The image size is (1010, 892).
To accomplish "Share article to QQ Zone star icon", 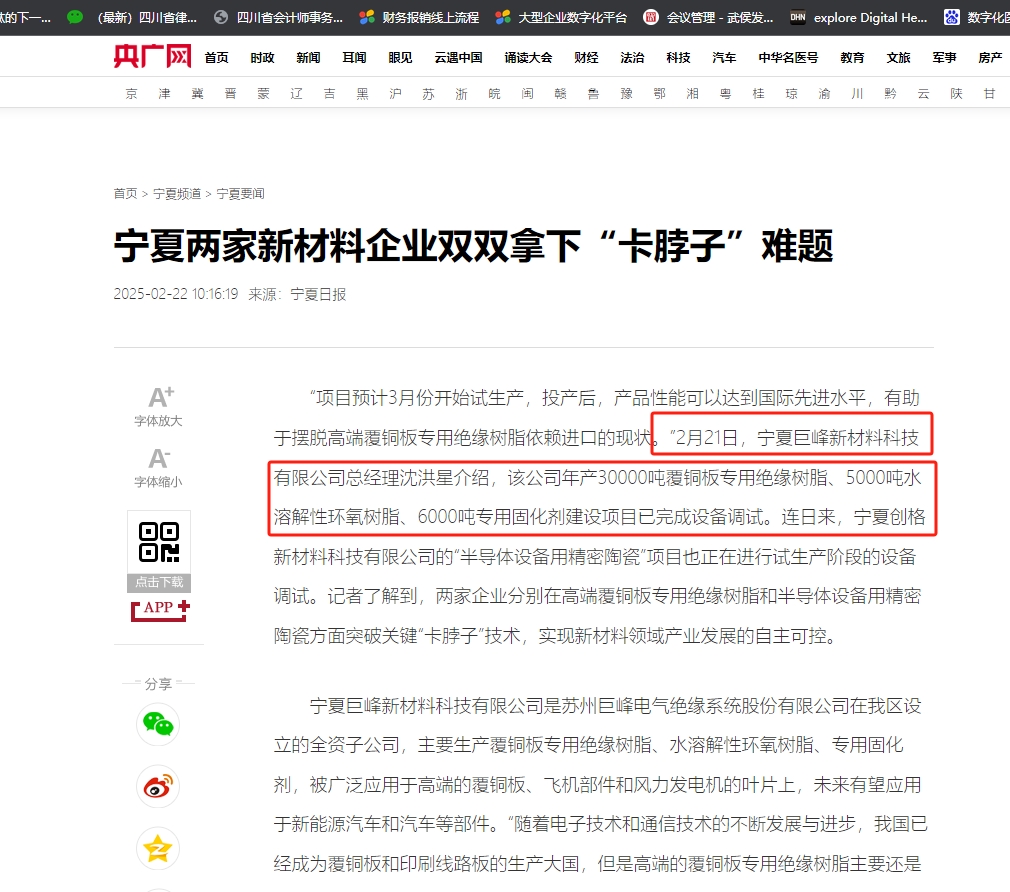I will click(x=158, y=848).
